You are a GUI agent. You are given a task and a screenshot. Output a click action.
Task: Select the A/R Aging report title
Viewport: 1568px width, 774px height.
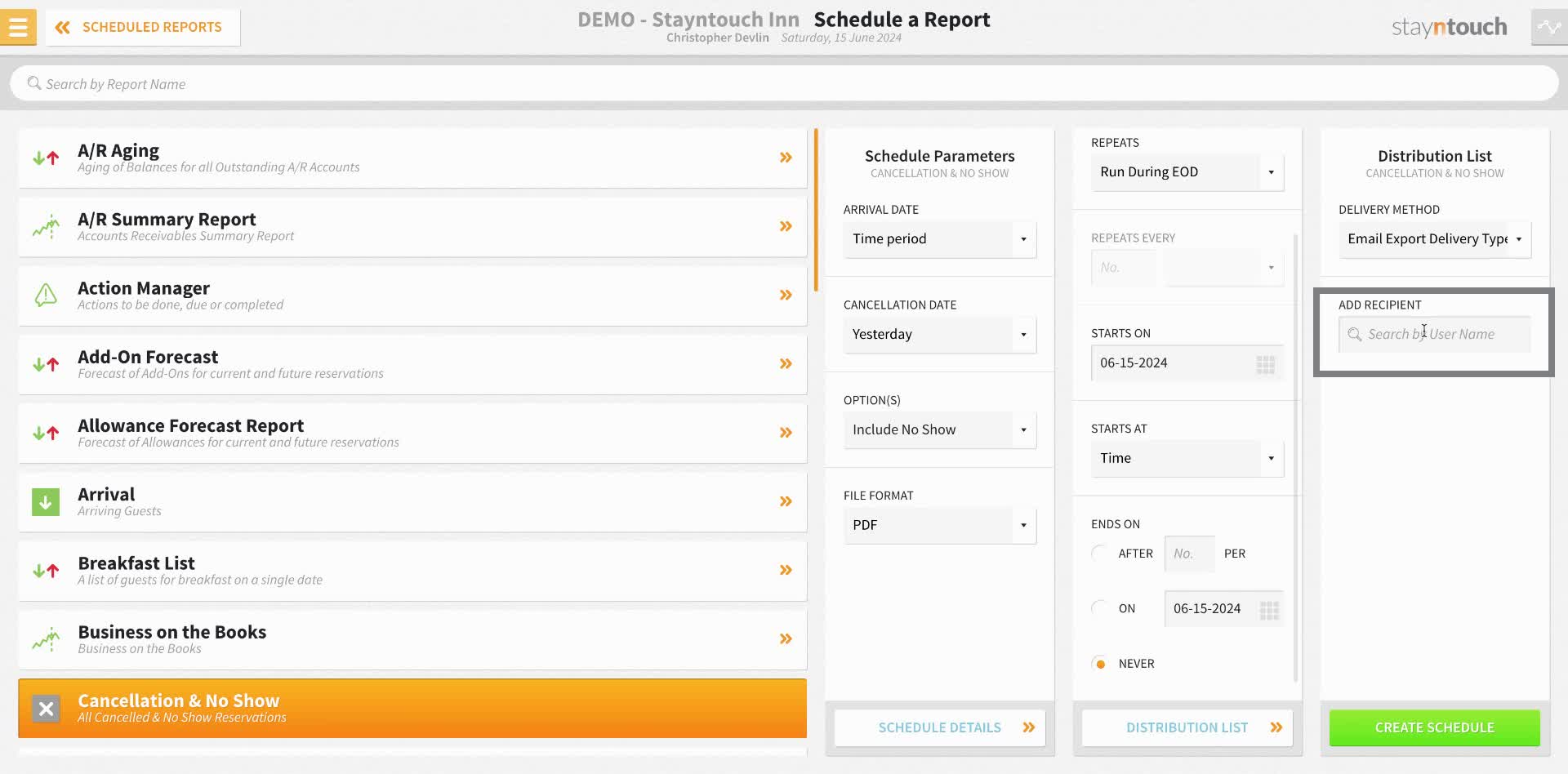(118, 150)
